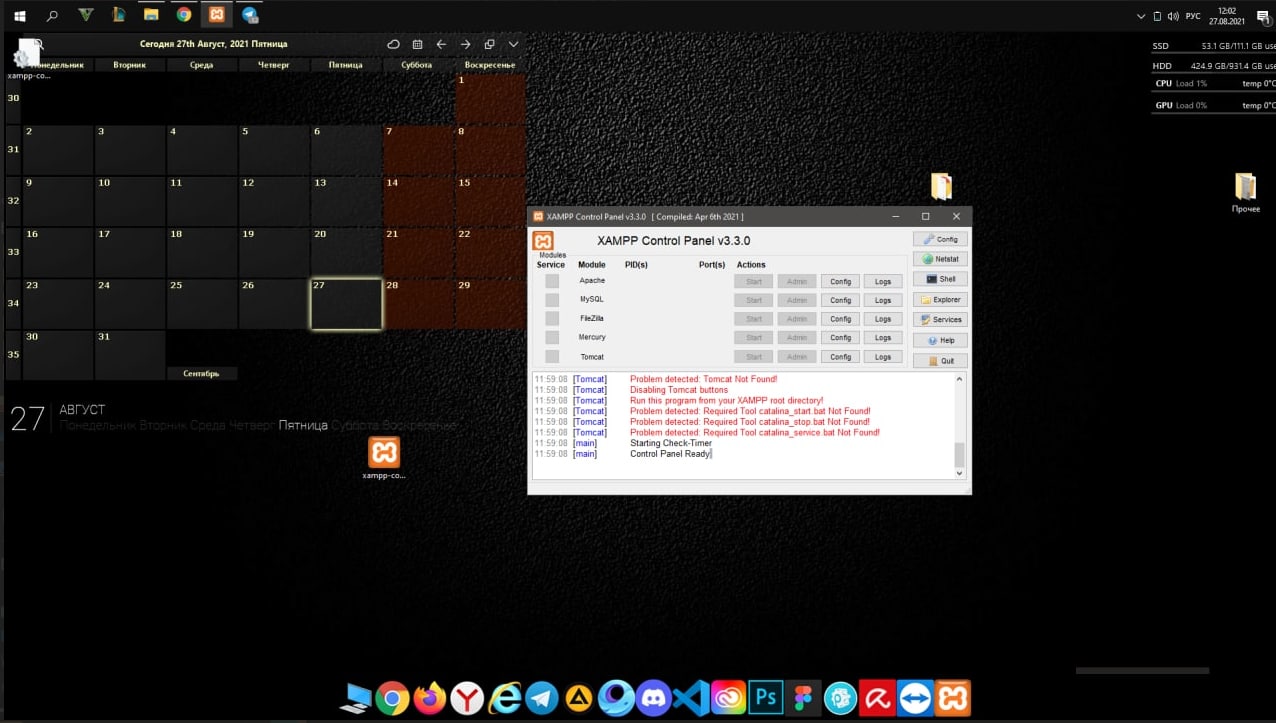The width and height of the screenshot is (1276, 723).
Task: Open taskbar search magnifier
Action: pos(52,15)
